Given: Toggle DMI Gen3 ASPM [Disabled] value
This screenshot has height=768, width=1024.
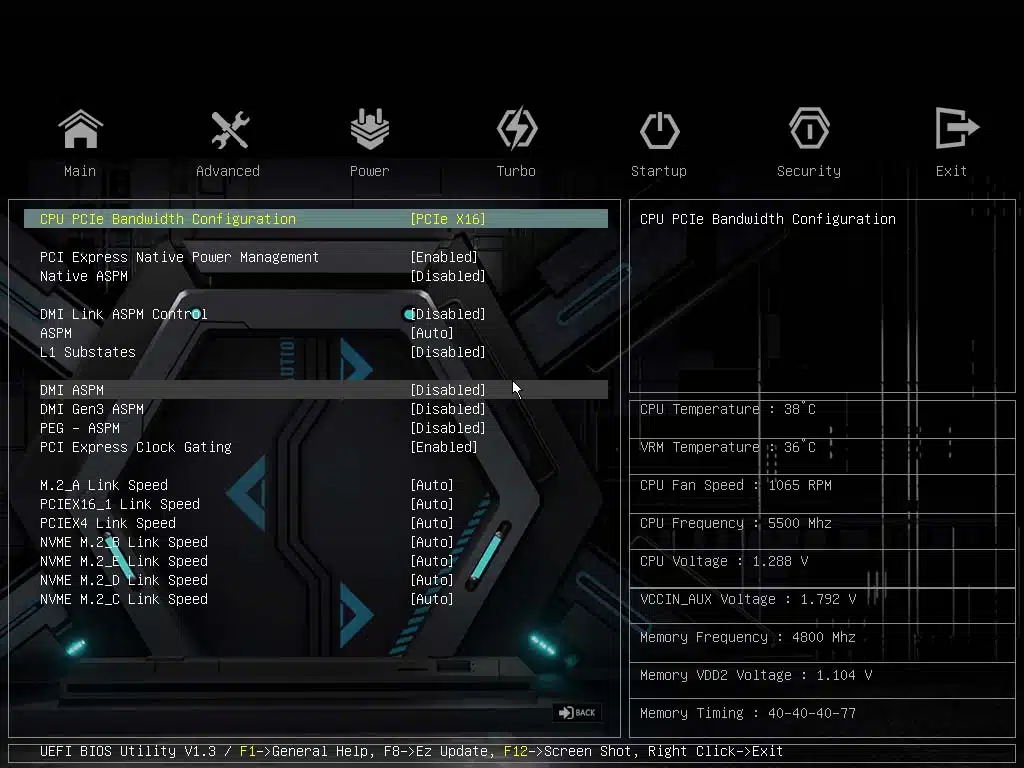Looking at the screenshot, I should click(x=448, y=409).
